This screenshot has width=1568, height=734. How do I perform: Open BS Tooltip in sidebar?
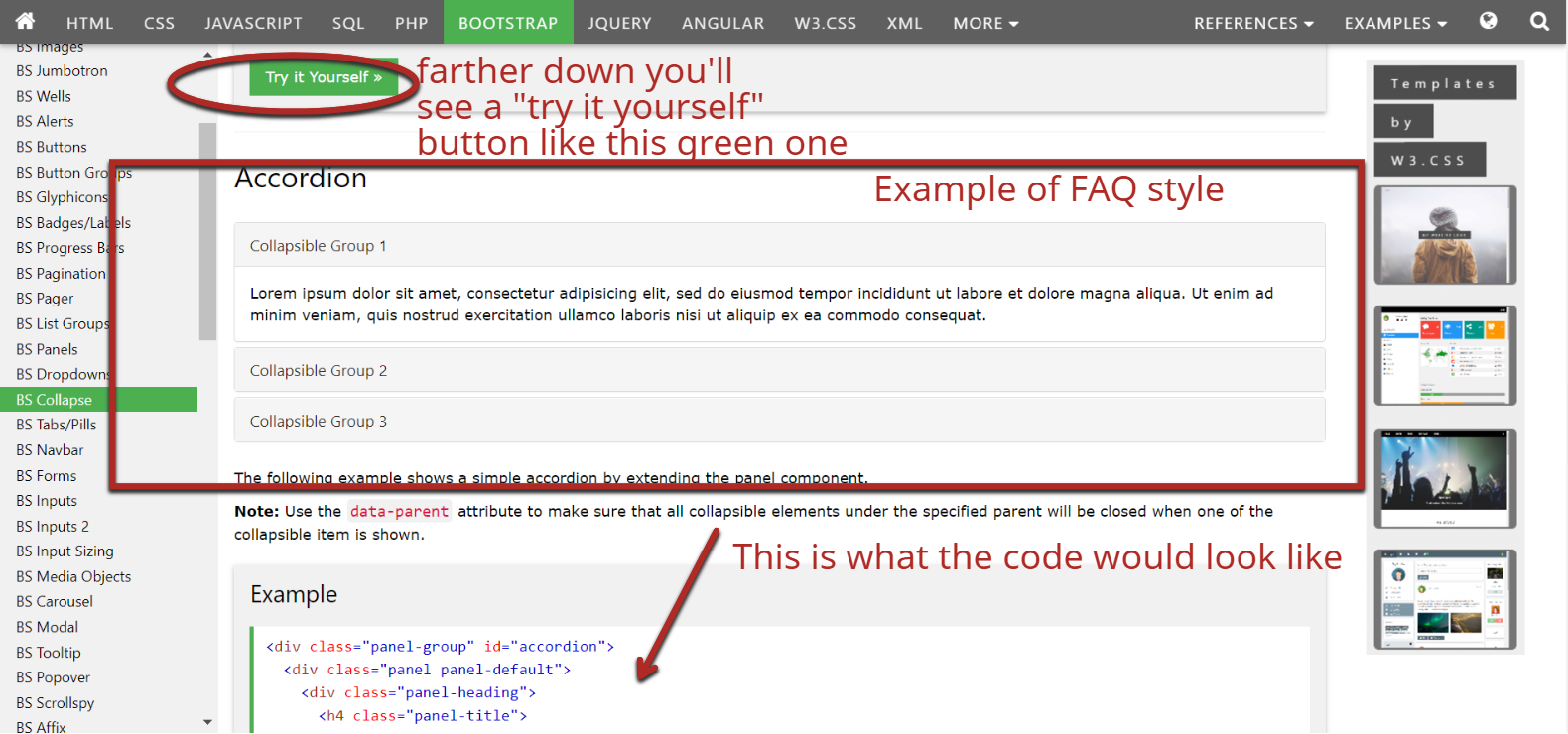[x=49, y=653]
